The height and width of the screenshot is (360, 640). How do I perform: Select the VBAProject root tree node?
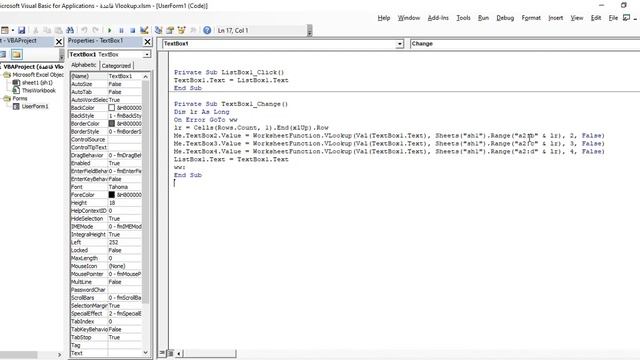point(33,67)
